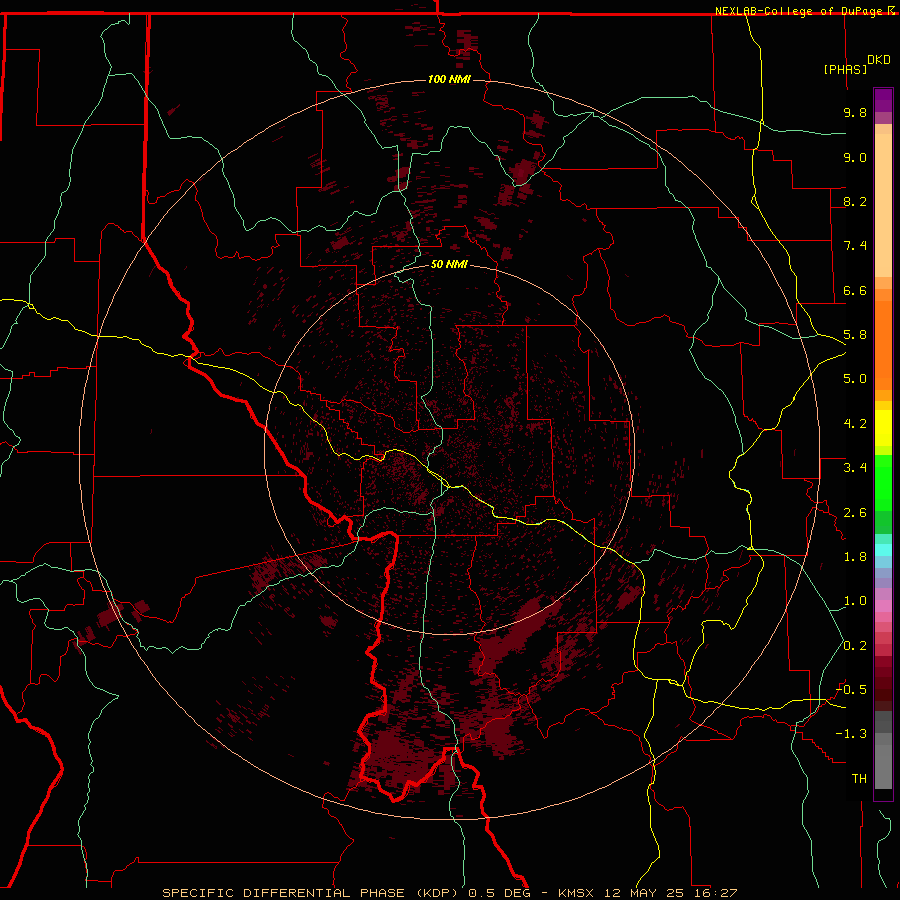Click the 7.4 scale value
The height and width of the screenshot is (900, 900).
[x=855, y=246]
